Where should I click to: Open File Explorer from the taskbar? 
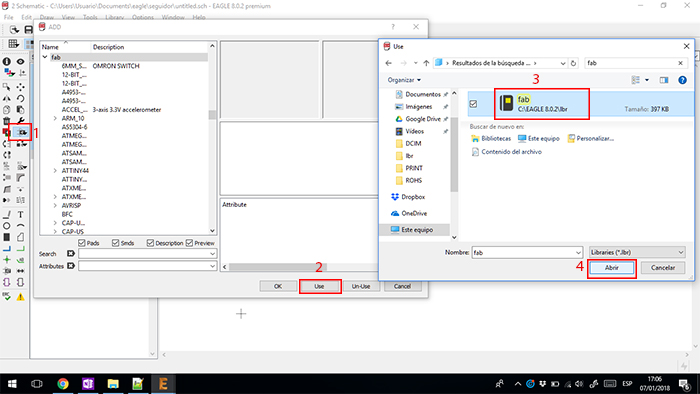point(113,384)
